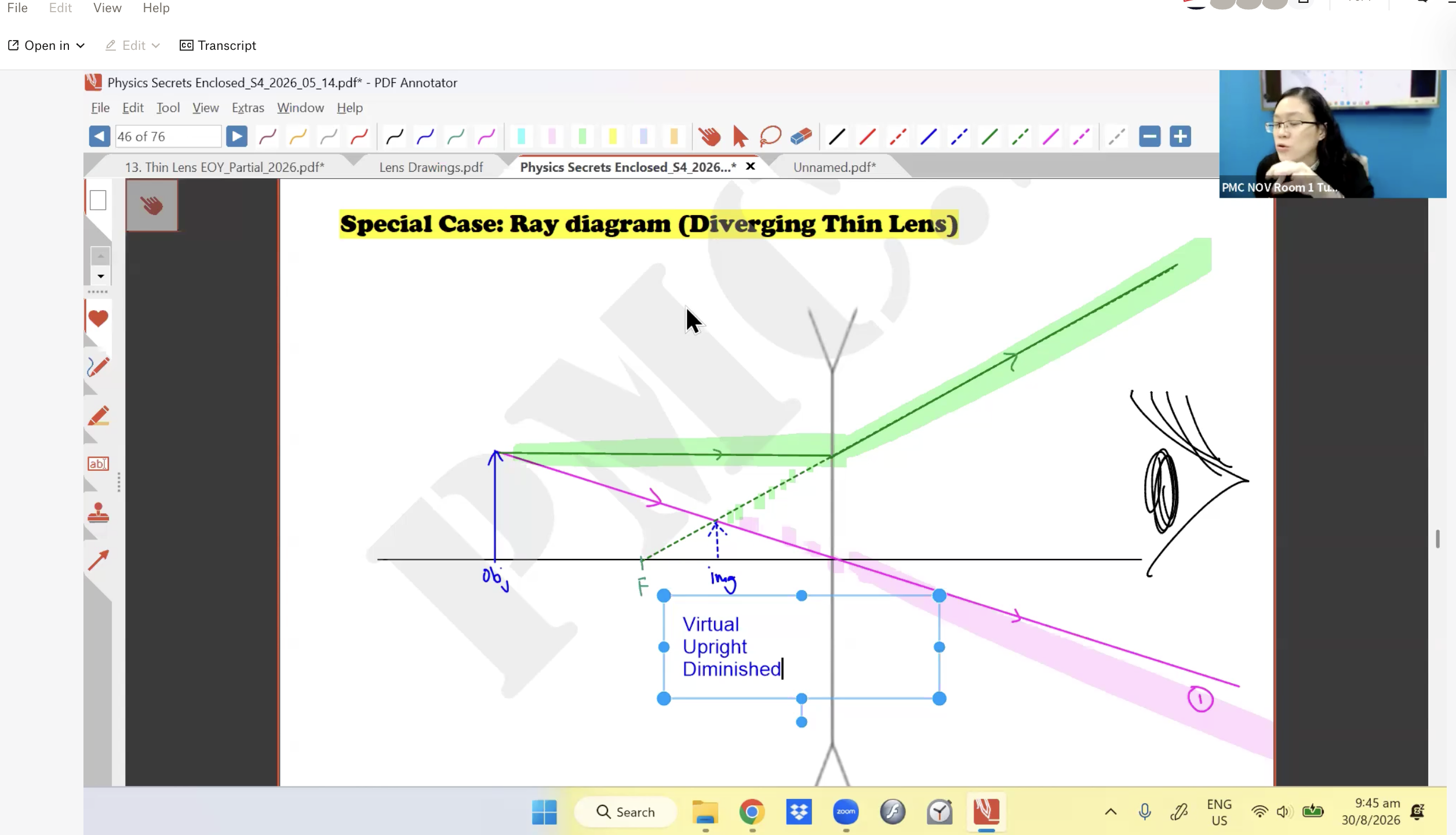Show hidden tray icons chevron
This screenshot has width=1456, height=835.
point(1111,812)
